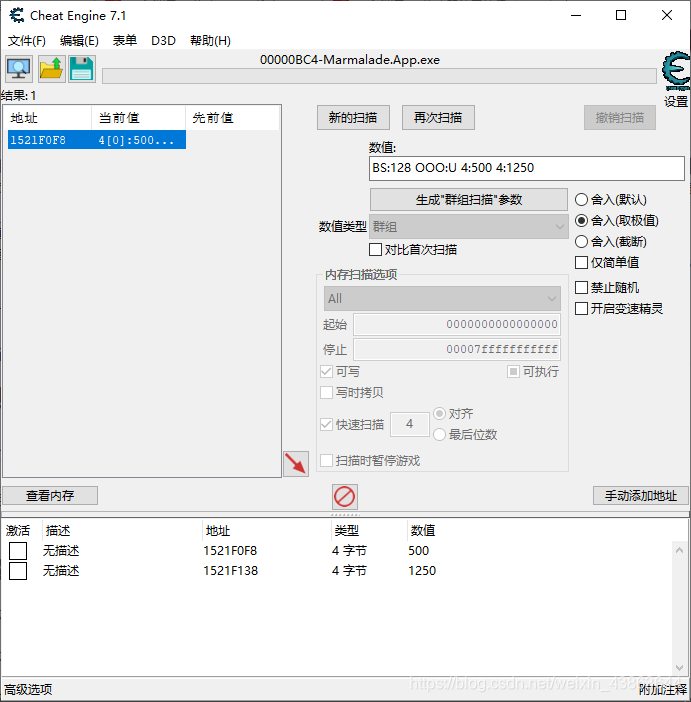This screenshot has width=691, height=702.
Task: Expand the memory region All dropdown
Action: point(442,299)
